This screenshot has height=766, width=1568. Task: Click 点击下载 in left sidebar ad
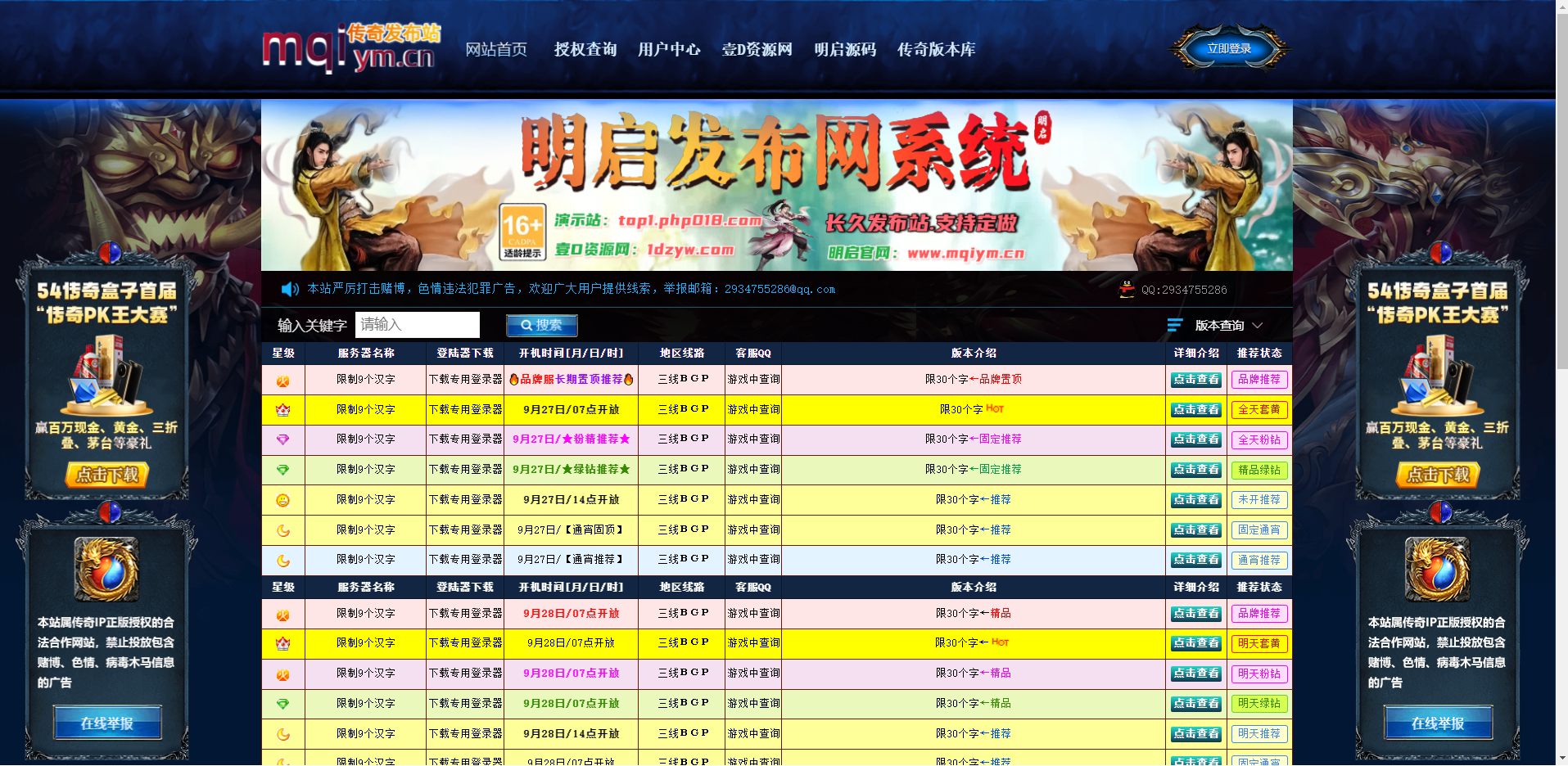tap(107, 475)
